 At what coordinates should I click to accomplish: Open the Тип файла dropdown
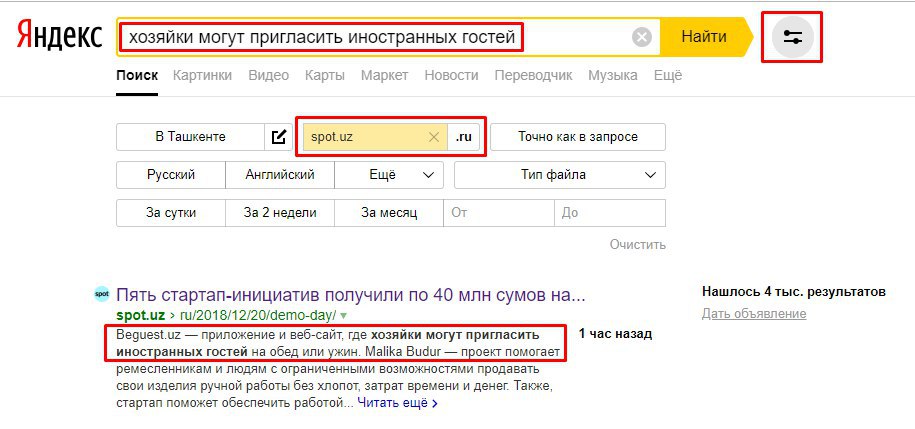click(x=560, y=175)
